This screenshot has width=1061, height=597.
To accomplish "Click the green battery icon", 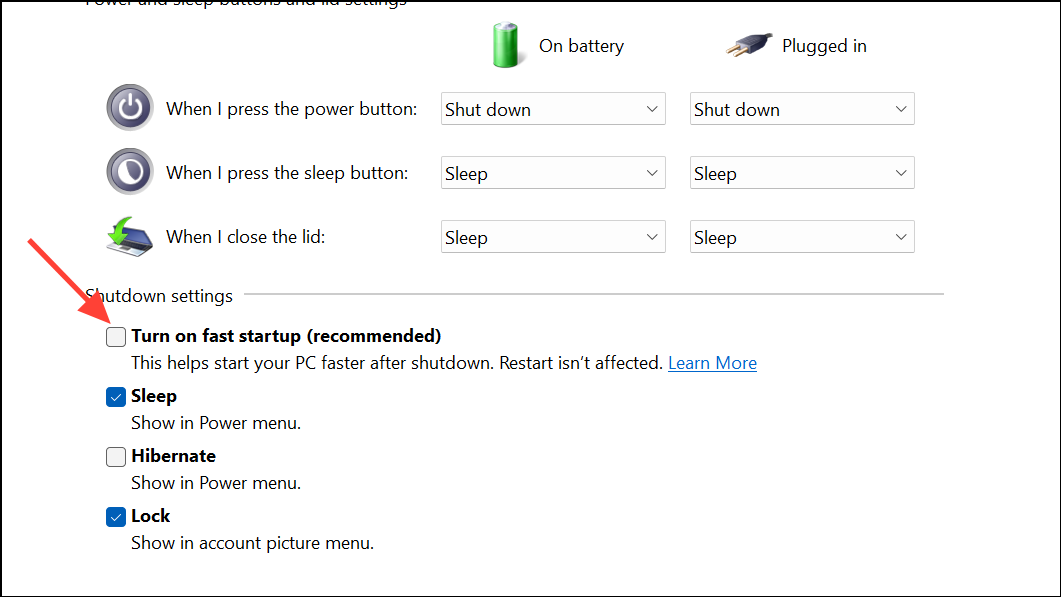I will tap(508, 46).
